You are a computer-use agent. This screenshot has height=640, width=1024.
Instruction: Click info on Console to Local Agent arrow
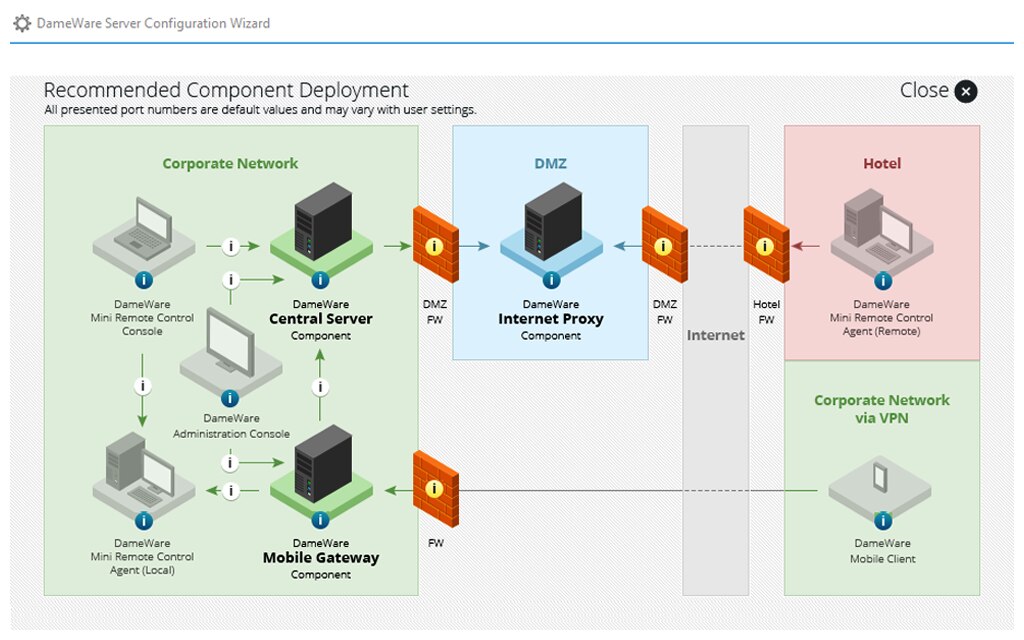point(142,386)
